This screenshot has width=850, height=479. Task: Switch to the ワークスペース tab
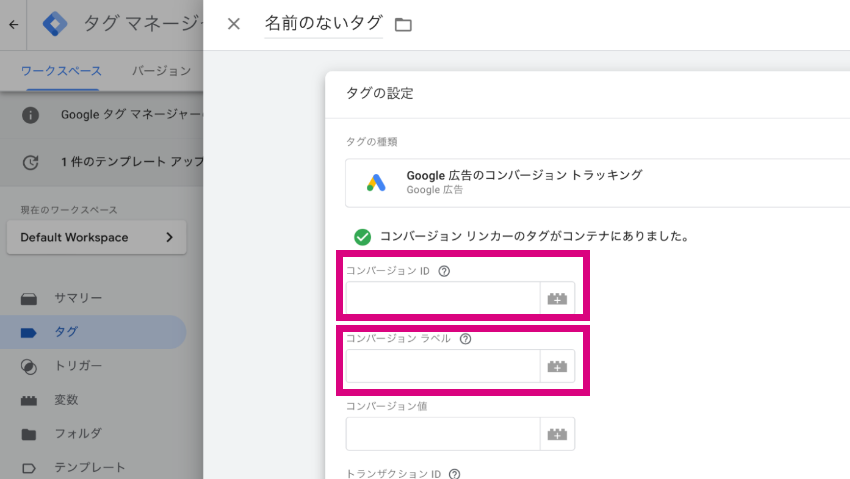tap(61, 70)
